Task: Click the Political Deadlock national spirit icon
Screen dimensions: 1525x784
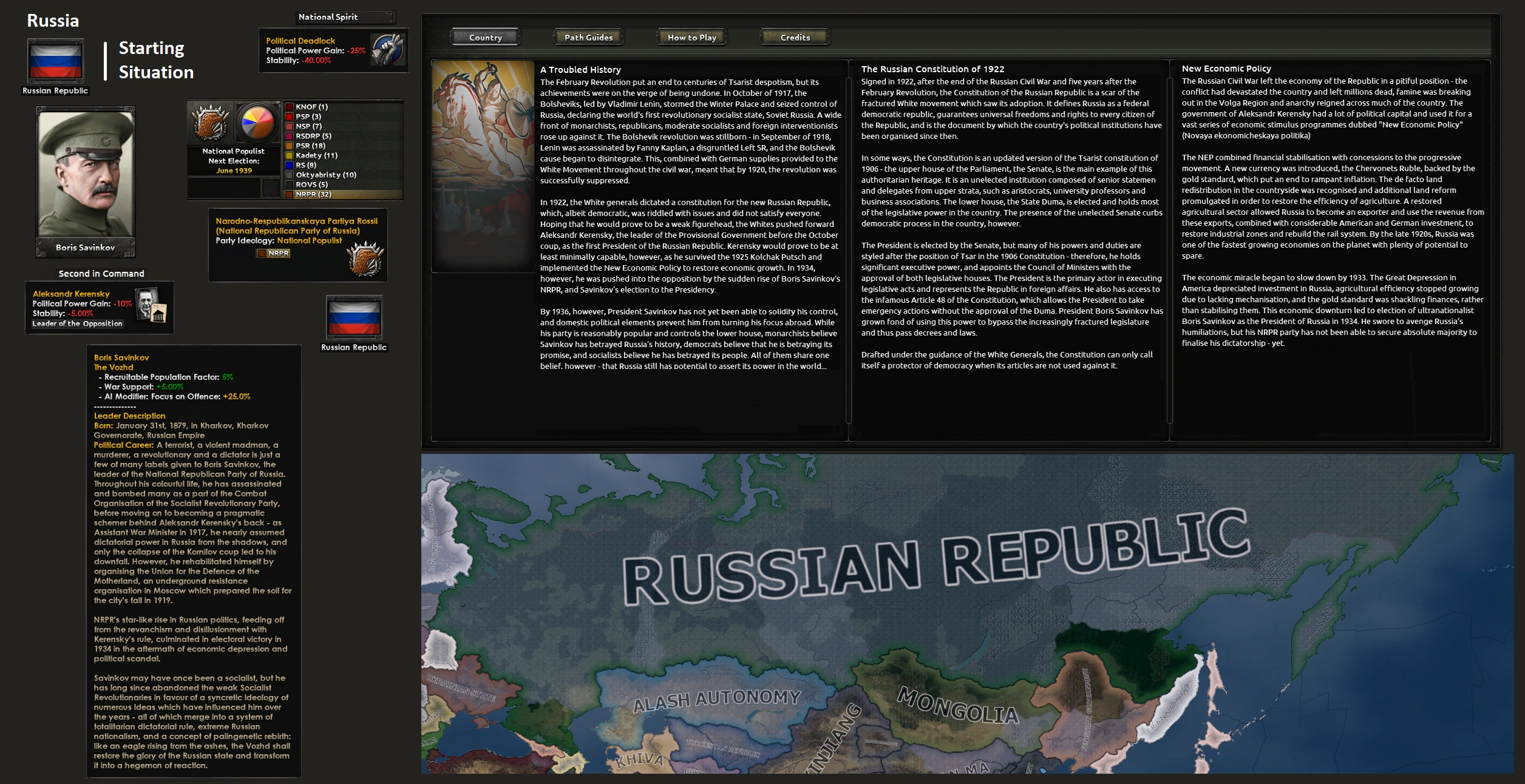Action: click(388, 50)
